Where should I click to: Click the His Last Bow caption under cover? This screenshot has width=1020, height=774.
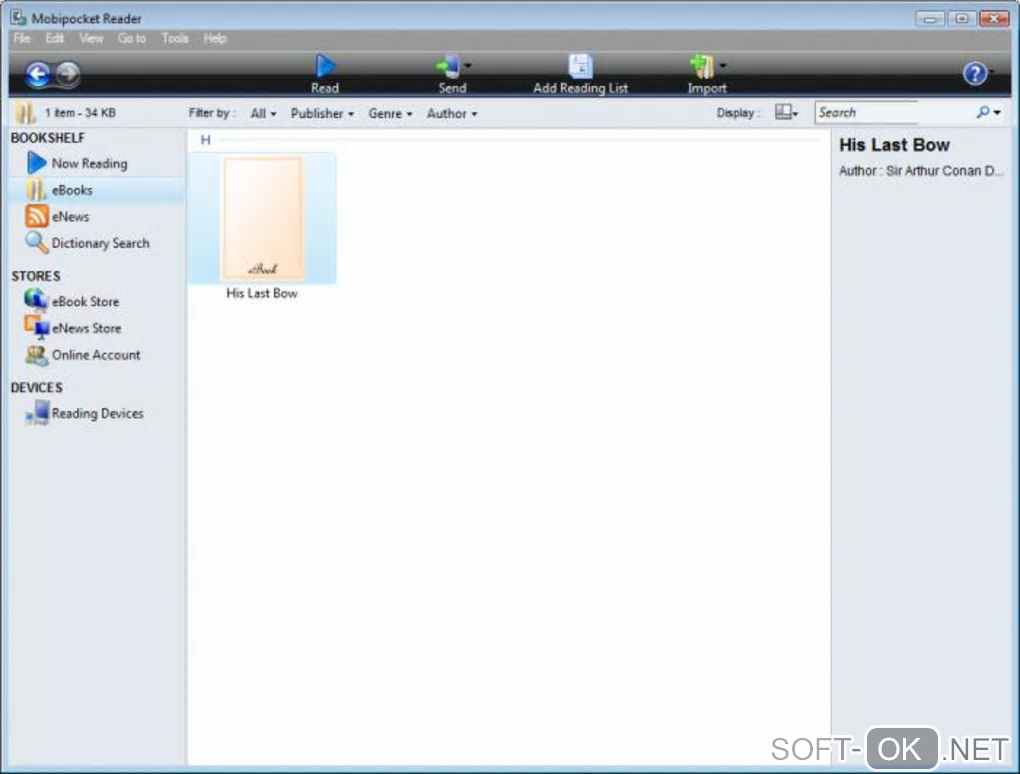(262, 293)
